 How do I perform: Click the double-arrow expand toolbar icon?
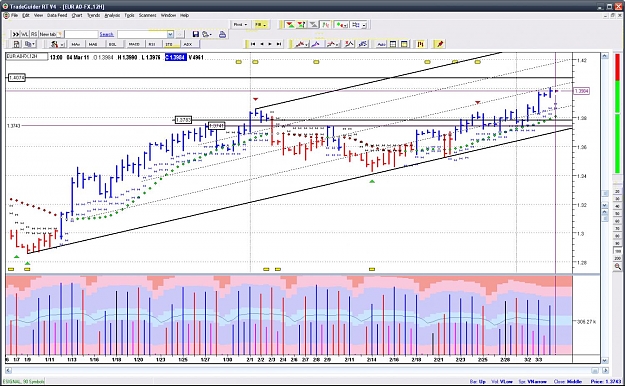coord(16,34)
